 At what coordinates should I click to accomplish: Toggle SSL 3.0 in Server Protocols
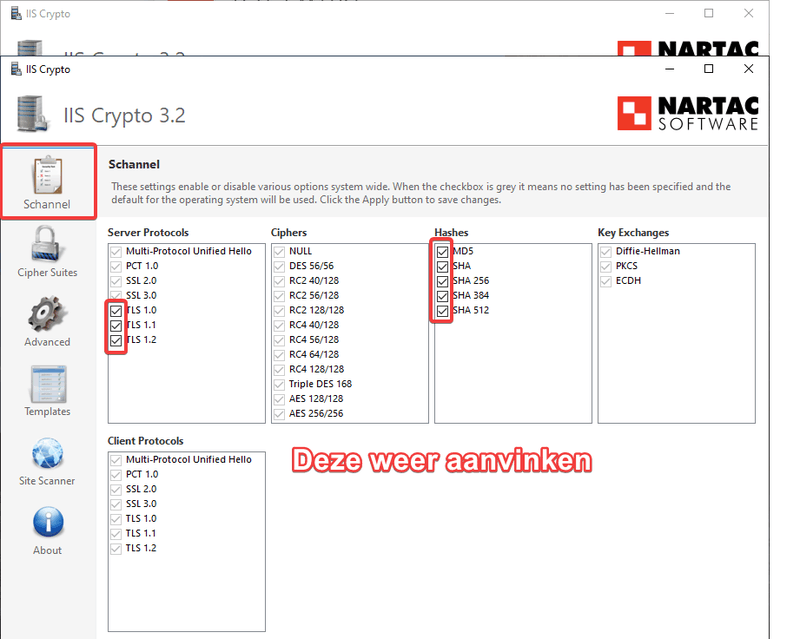116,296
